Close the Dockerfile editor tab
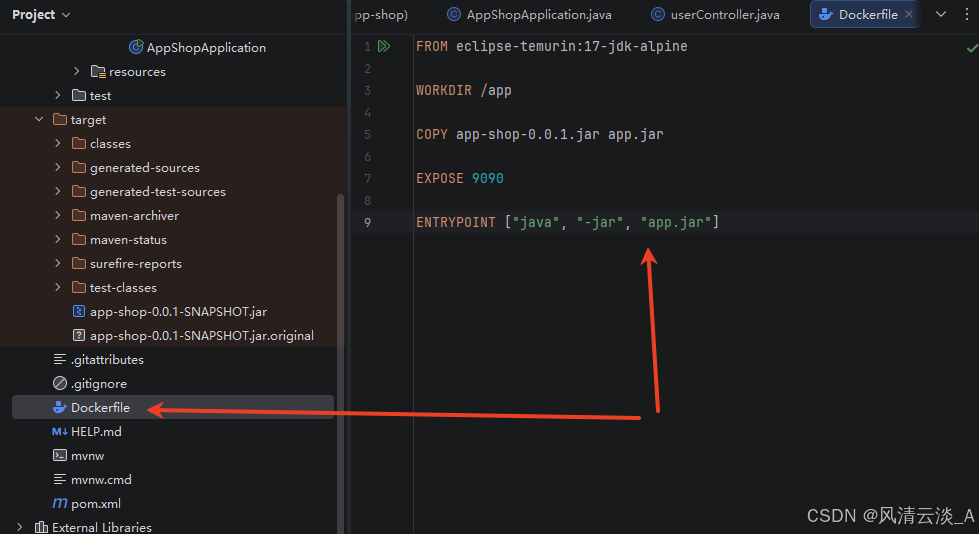The width and height of the screenshot is (979, 534). (909, 14)
